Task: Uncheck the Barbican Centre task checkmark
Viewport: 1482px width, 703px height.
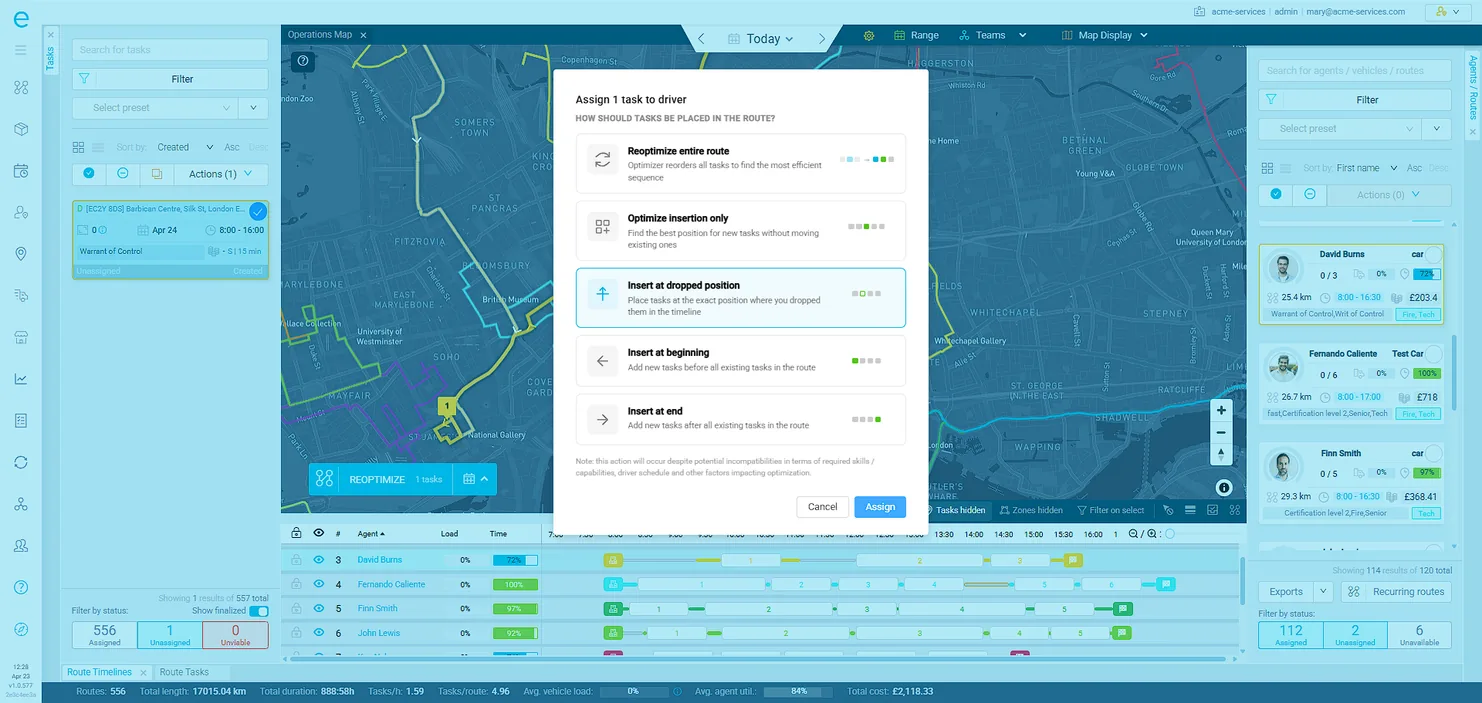Action: [257, 211]
